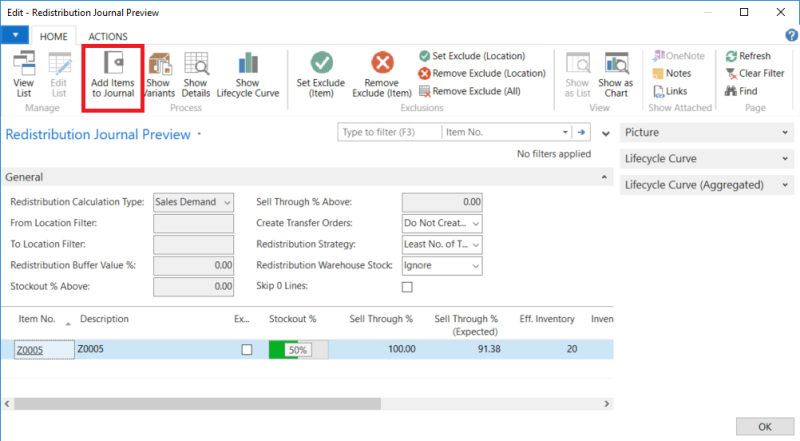Screen dimensions: 800x441
Task: Click the Stockout % 50% progress bar
Action: pyautogui.click(x=297, y=350)
